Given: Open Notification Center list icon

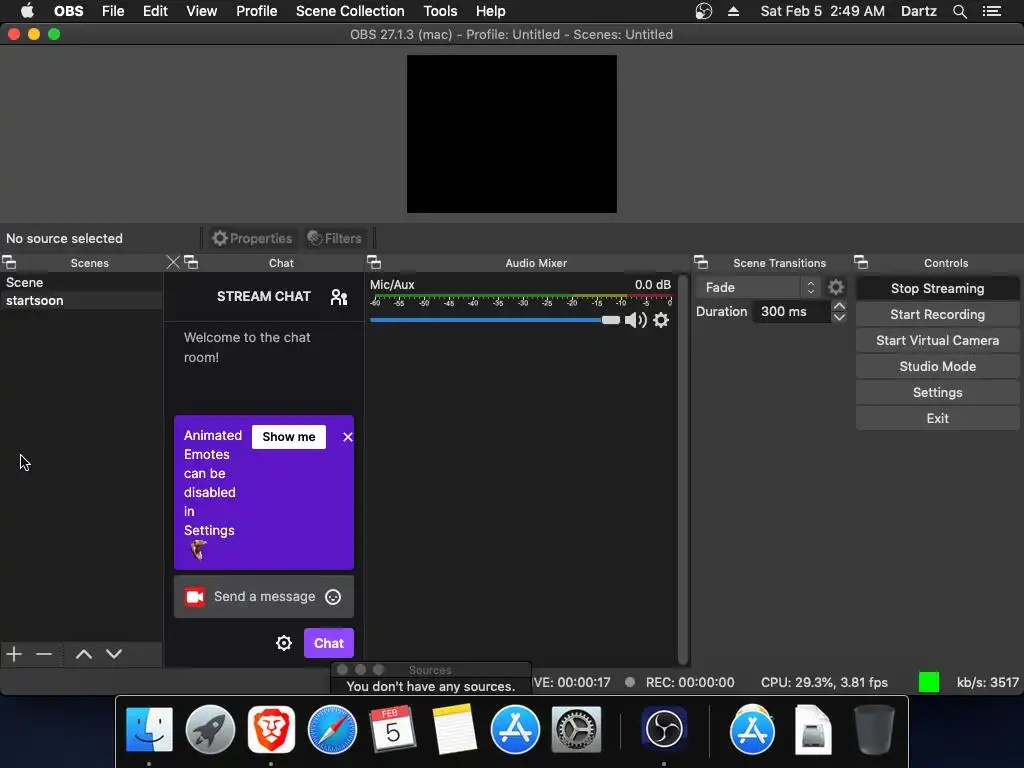Looking at the screenshot, I should point(991,11).
